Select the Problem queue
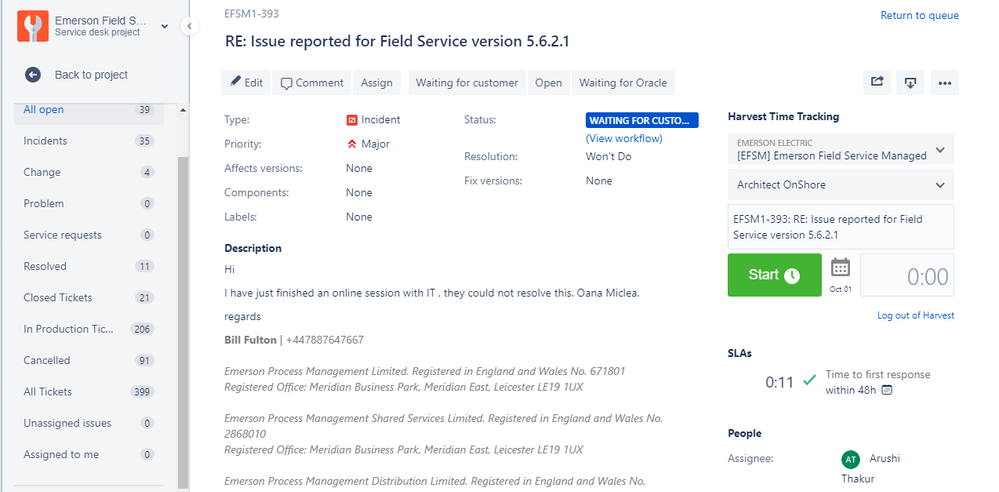The width and height of the screenshot is (999, 492). [x=89, y=203]
